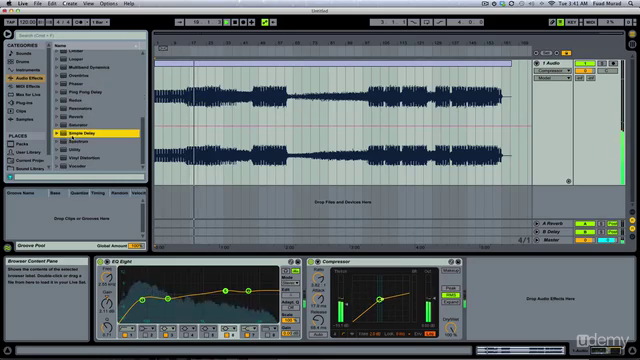Open the View menu
640x360 pixels.
pyautogui.click(x=88, y=3)
